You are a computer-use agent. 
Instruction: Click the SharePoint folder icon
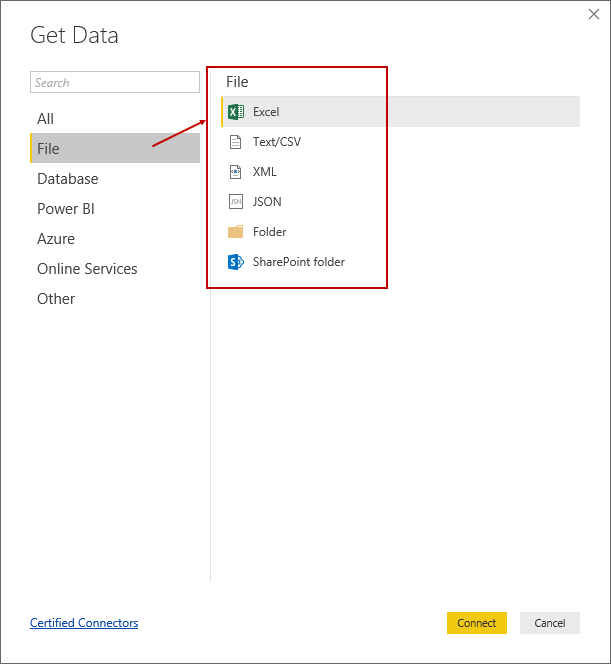pos(236,262)
